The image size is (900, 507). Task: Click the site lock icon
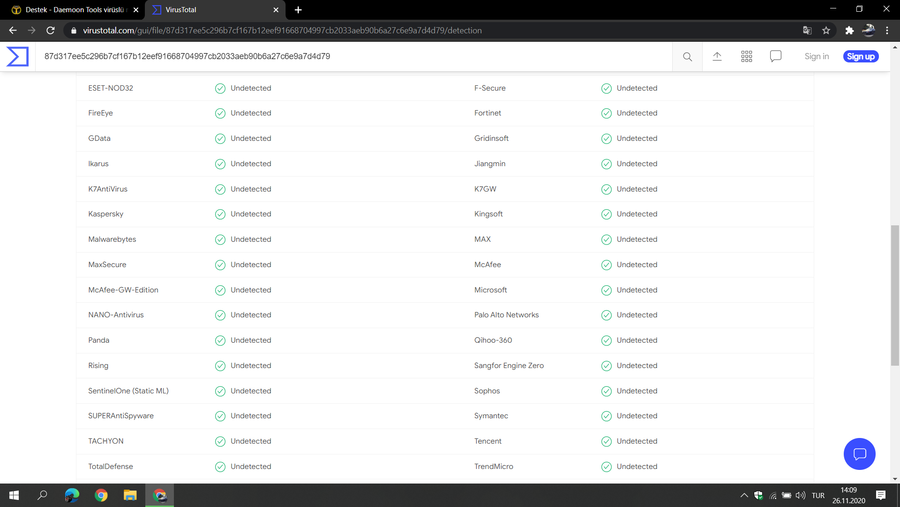coord(73,30)
